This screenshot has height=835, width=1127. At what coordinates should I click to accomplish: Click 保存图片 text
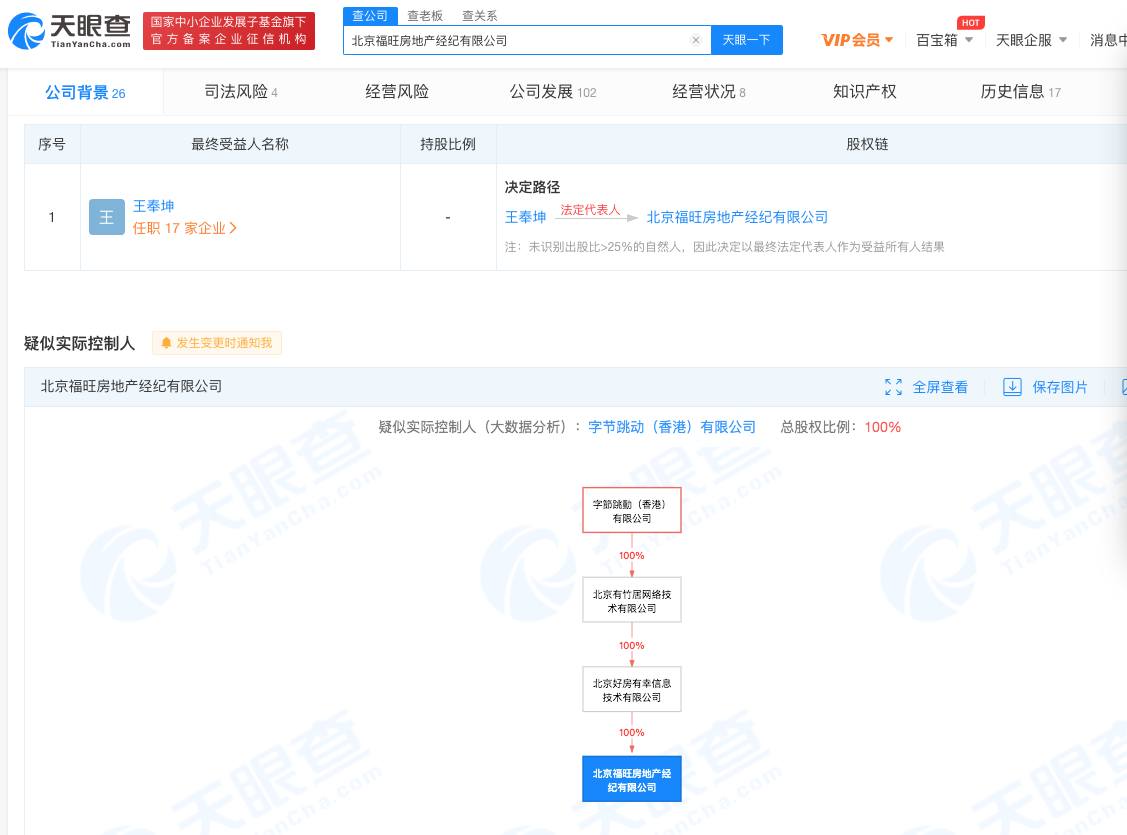tap(1060, 387)
